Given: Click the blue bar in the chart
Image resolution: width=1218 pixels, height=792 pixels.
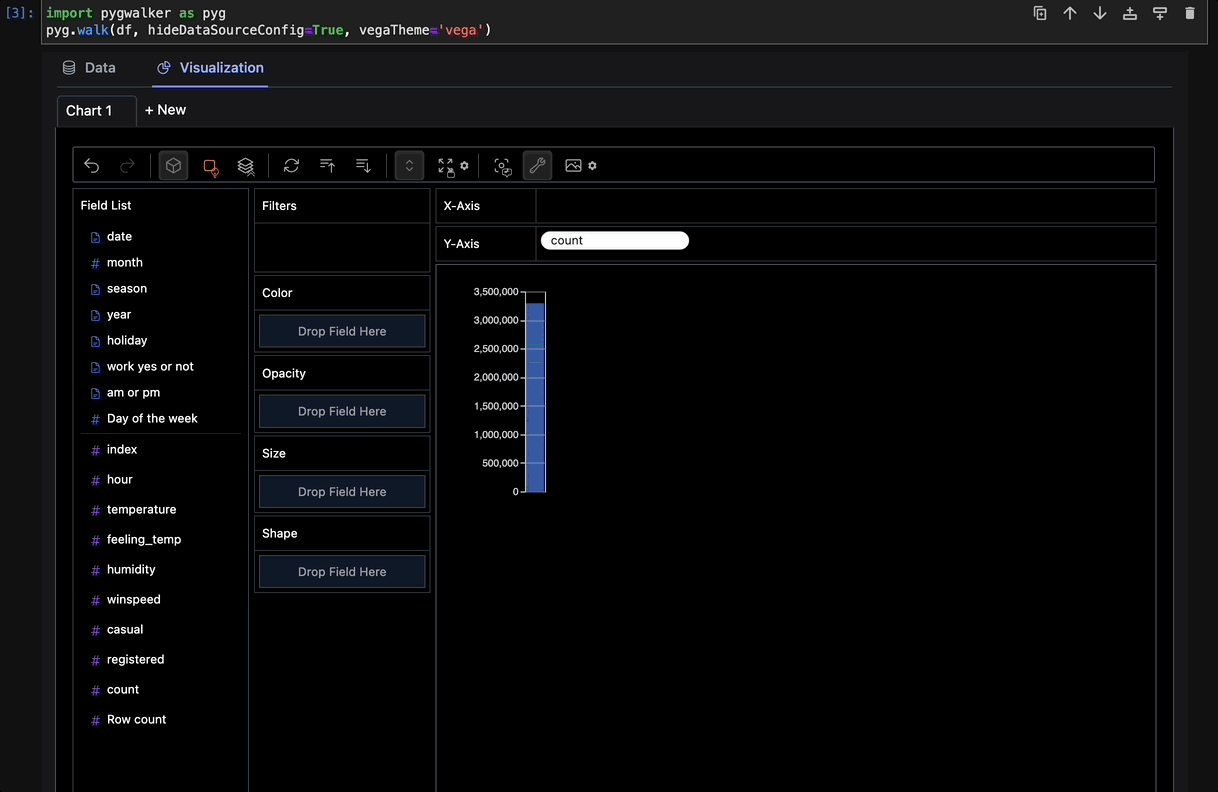Looking at the screenshot, I should (x=536, y=397).
